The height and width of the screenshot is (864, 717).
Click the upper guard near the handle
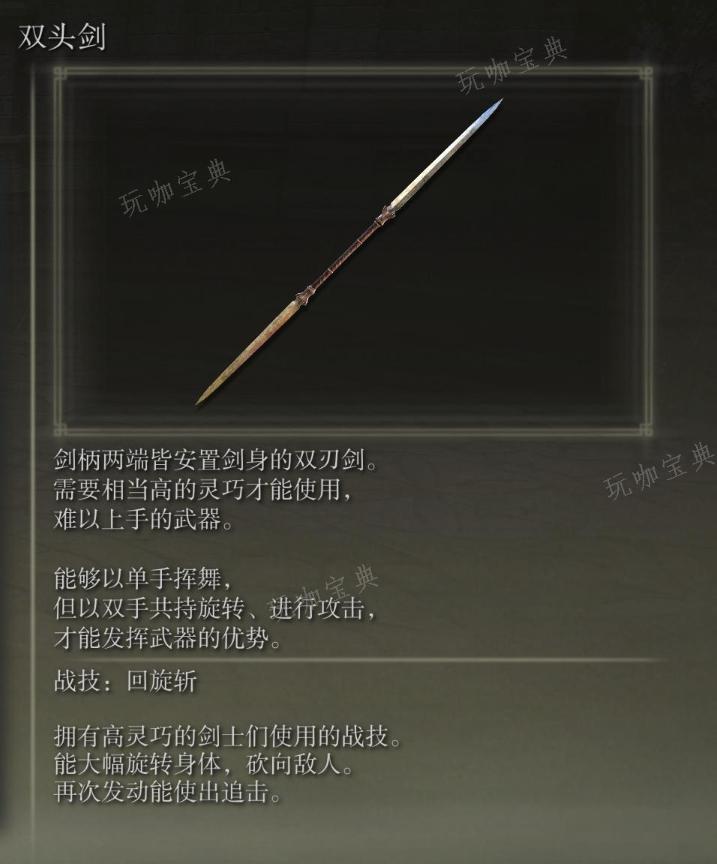pyautogui.click(x=385, y=215)
